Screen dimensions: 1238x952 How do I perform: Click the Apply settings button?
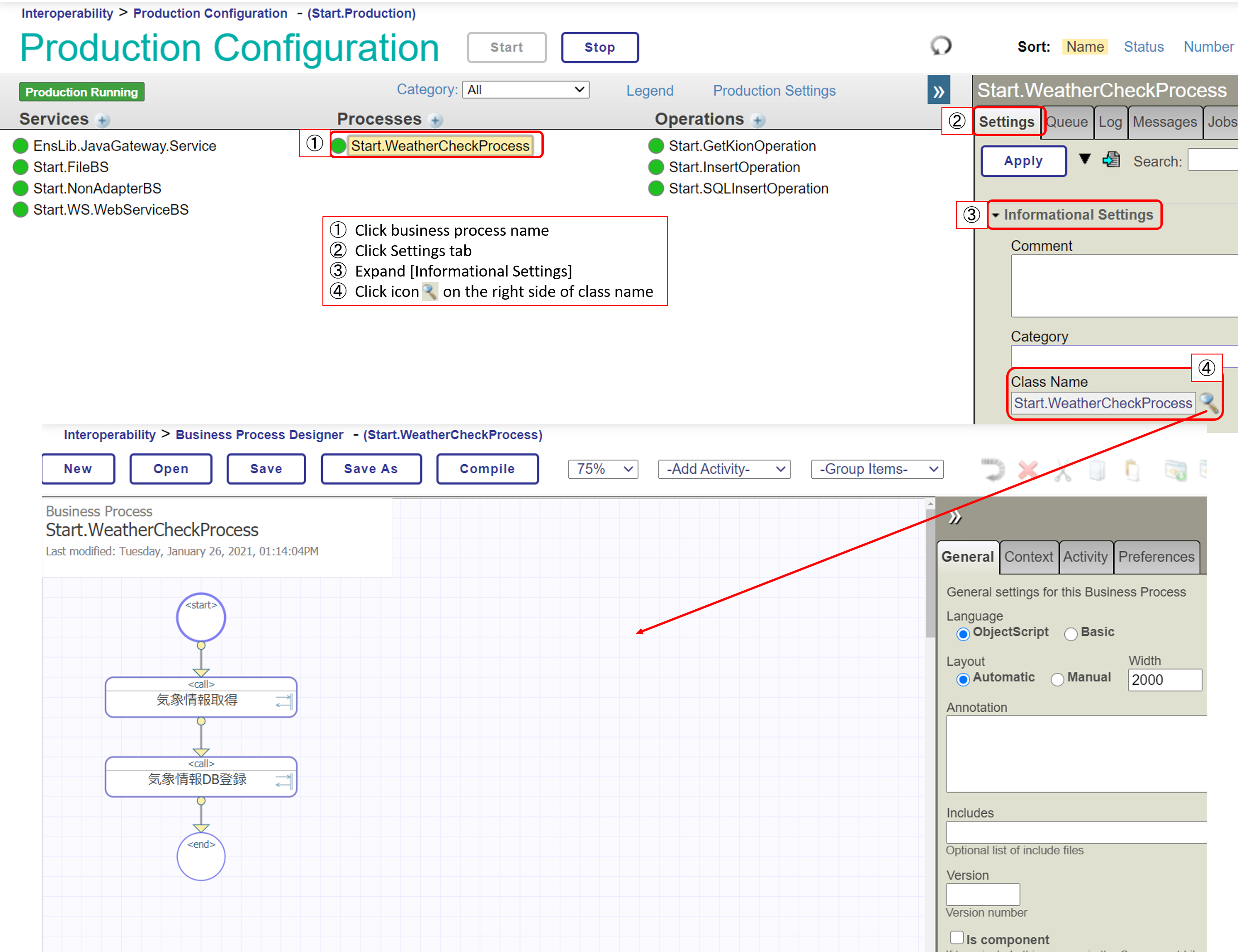[x=1023, y=161]
